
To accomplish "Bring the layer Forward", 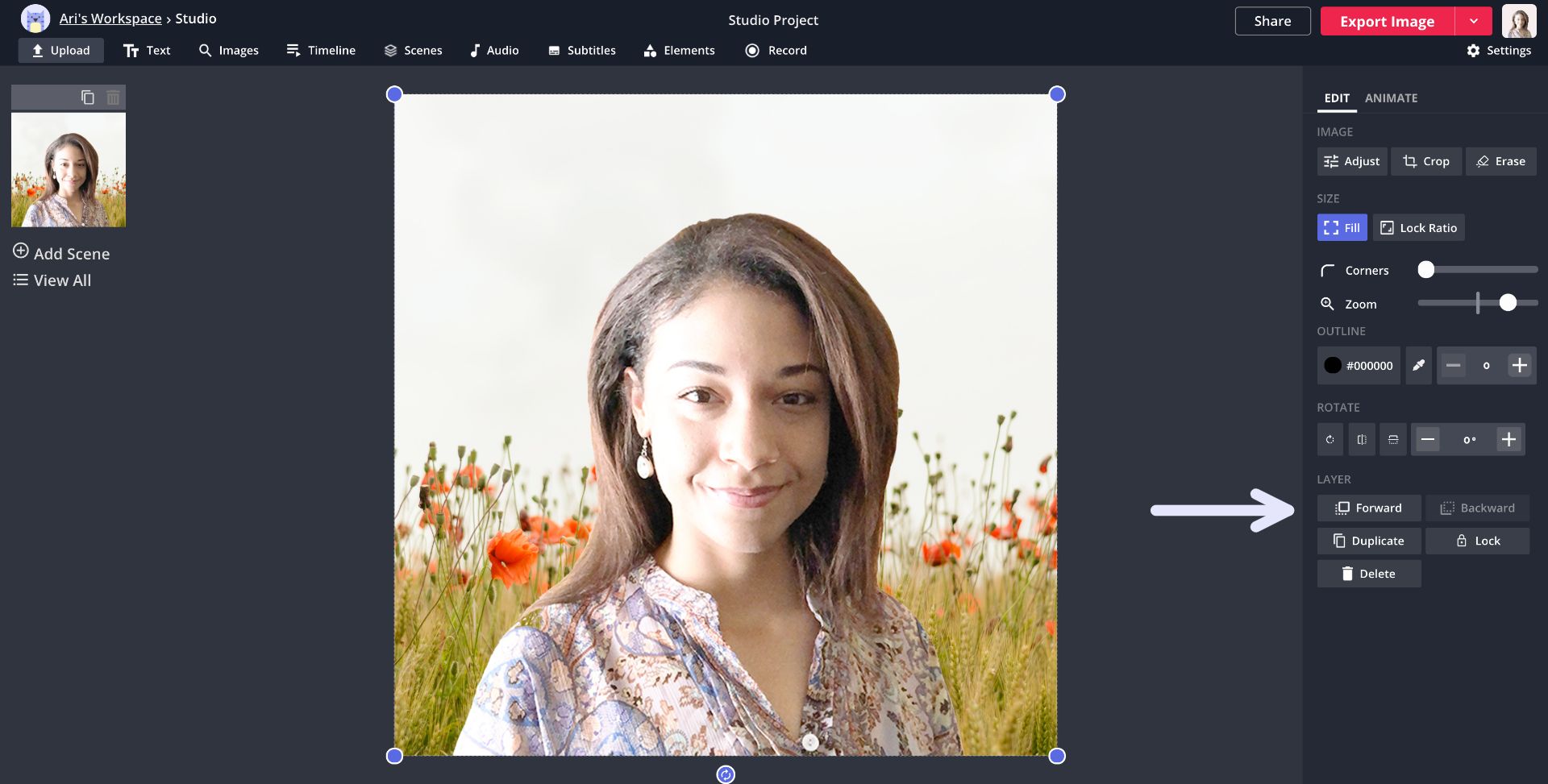I will coord(1368,508).
